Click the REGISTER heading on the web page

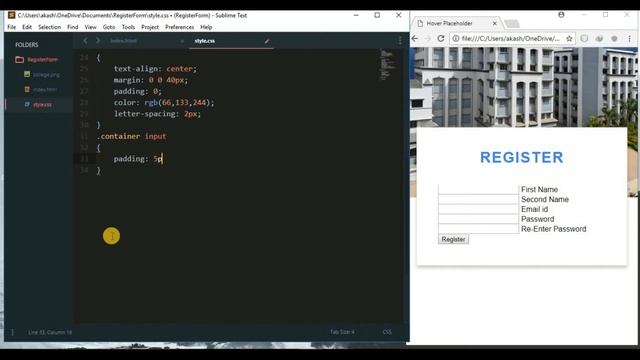coord(522,158)
